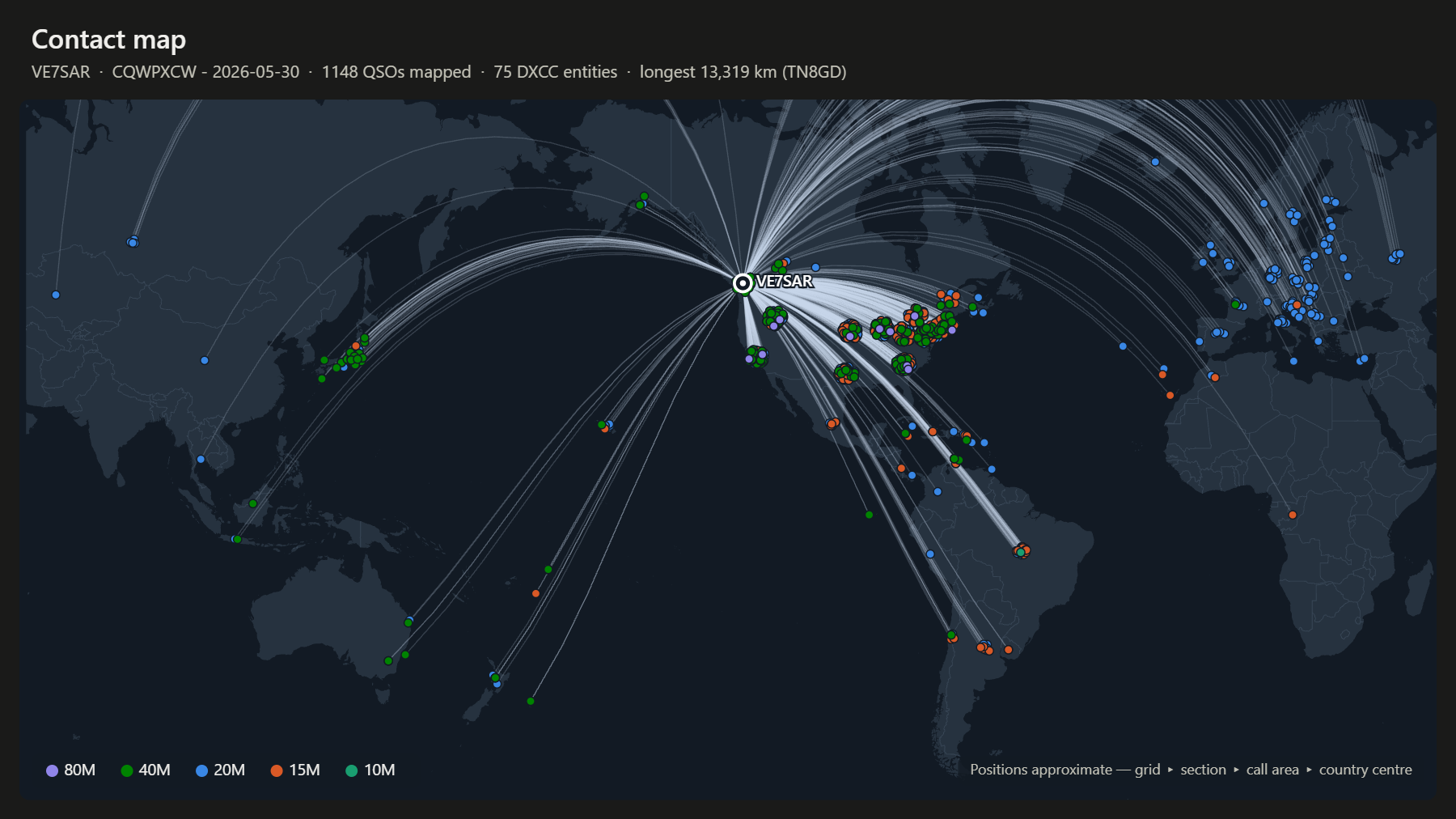Click call area in the footer note
1456x819 pixels.
(x=1272, y=770)
